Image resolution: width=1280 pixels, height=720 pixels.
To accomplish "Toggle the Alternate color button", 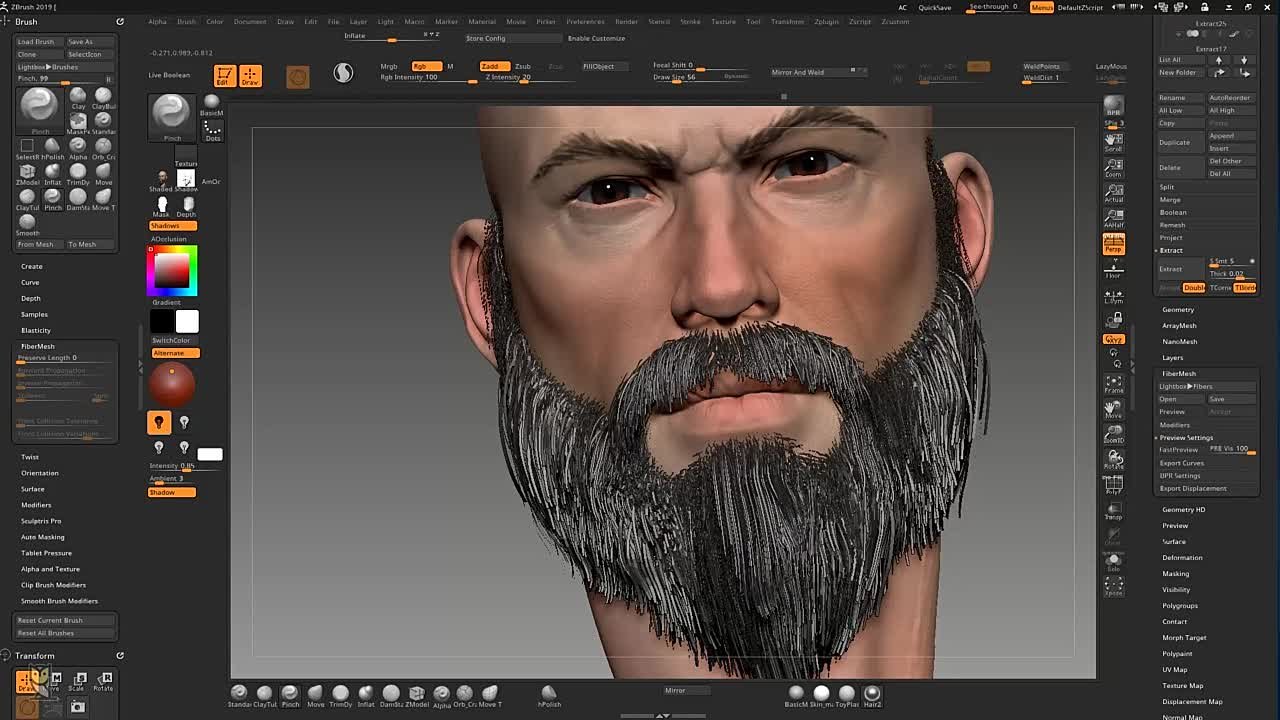I will click(x=175, y=353).
